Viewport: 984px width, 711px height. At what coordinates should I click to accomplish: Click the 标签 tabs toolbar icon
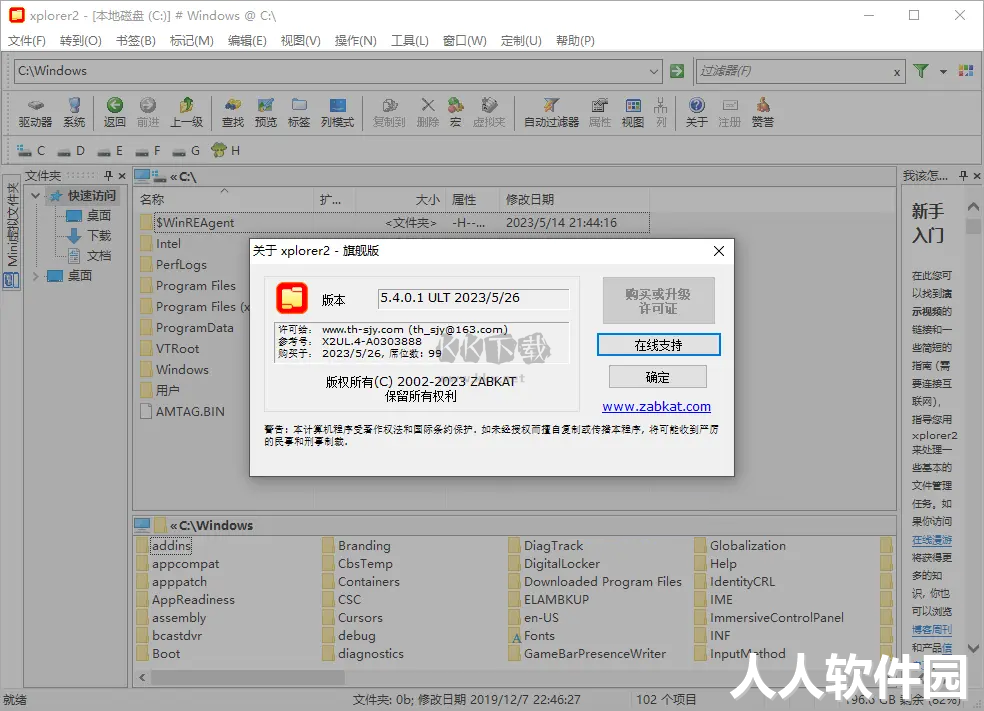click(299, 112)
